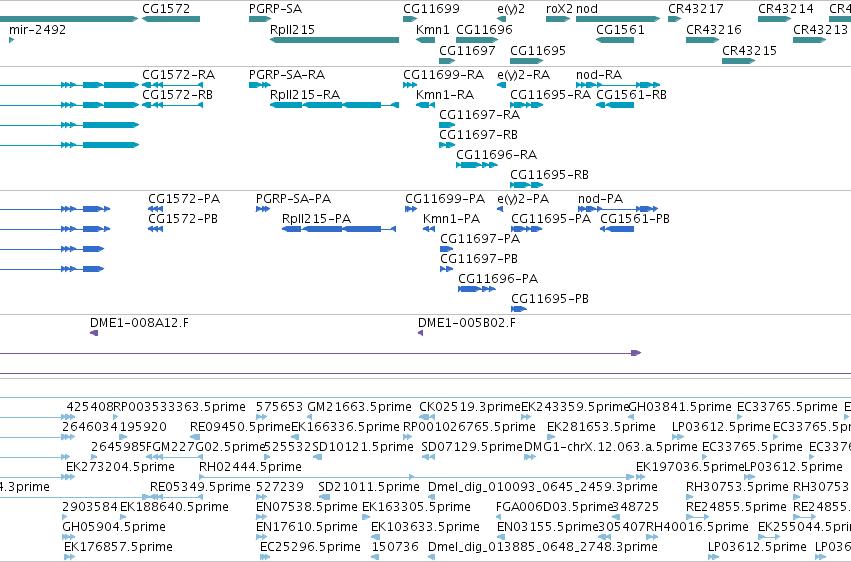The image size is (851, 562).
Task: Click the CG11696-RA transcript label
Action: pyautogui.click(x=497, y=155)
